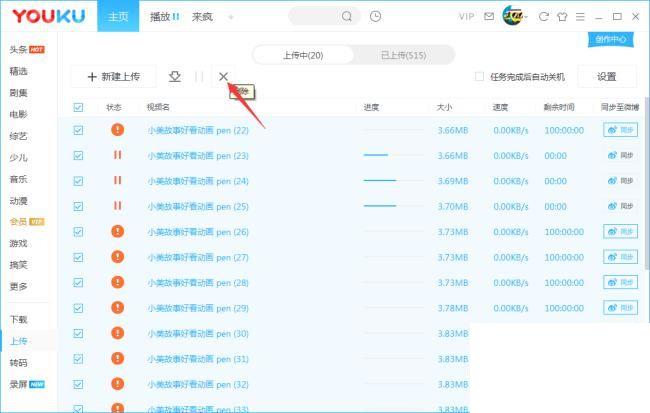The width and height of the screenshot is (650, 413).
Task: Enable auto shutdown after tasks complete
Action: [479, 76]
